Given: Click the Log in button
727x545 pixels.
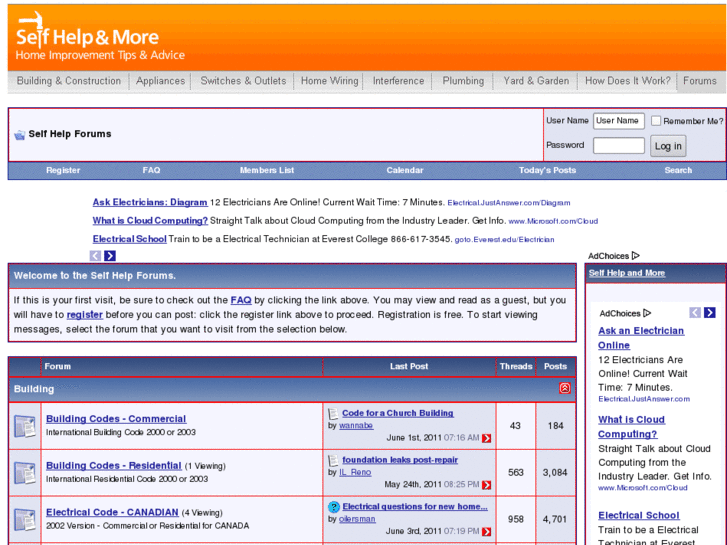Looking at the screenshot, I should click(668, 146).
